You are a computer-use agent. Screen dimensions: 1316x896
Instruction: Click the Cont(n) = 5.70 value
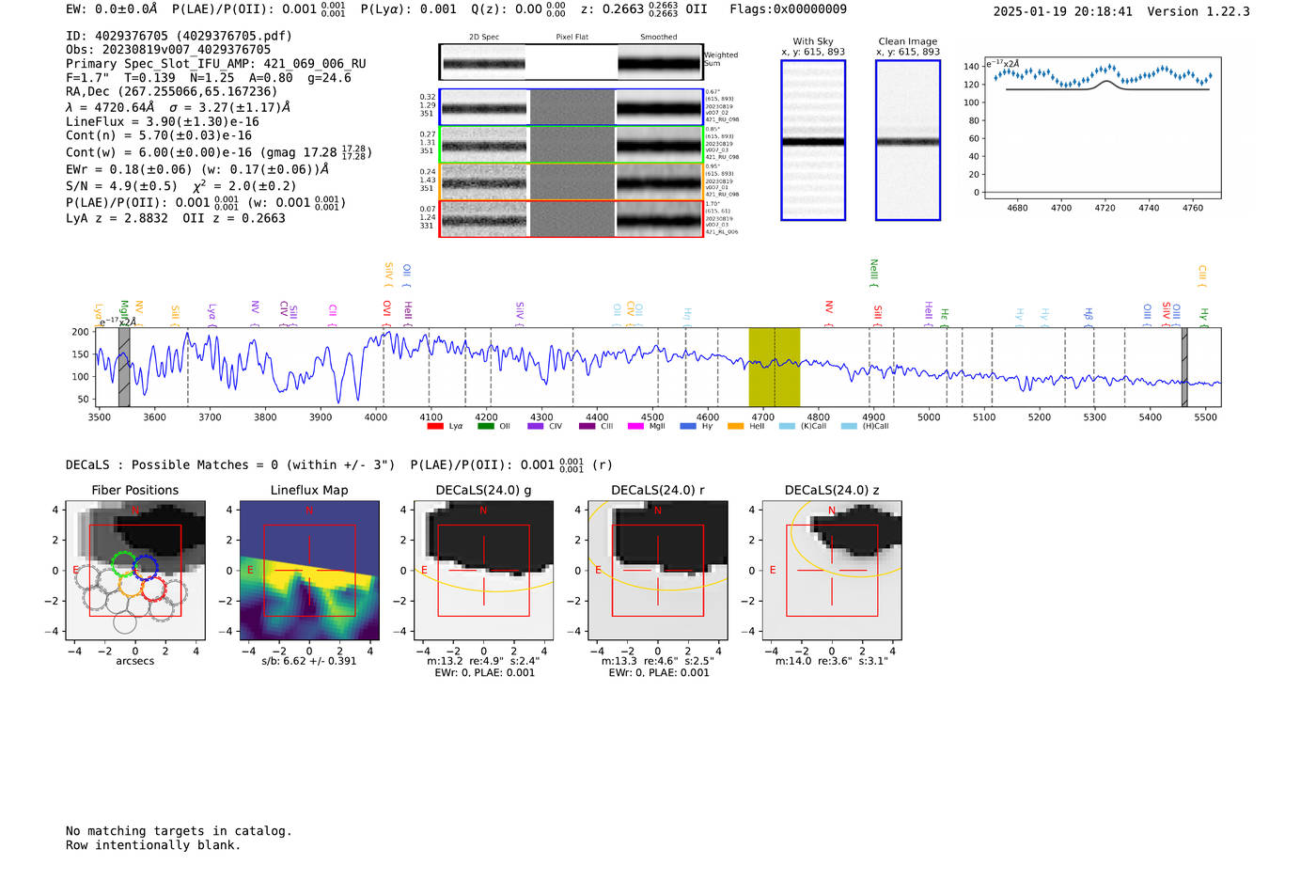159,135
